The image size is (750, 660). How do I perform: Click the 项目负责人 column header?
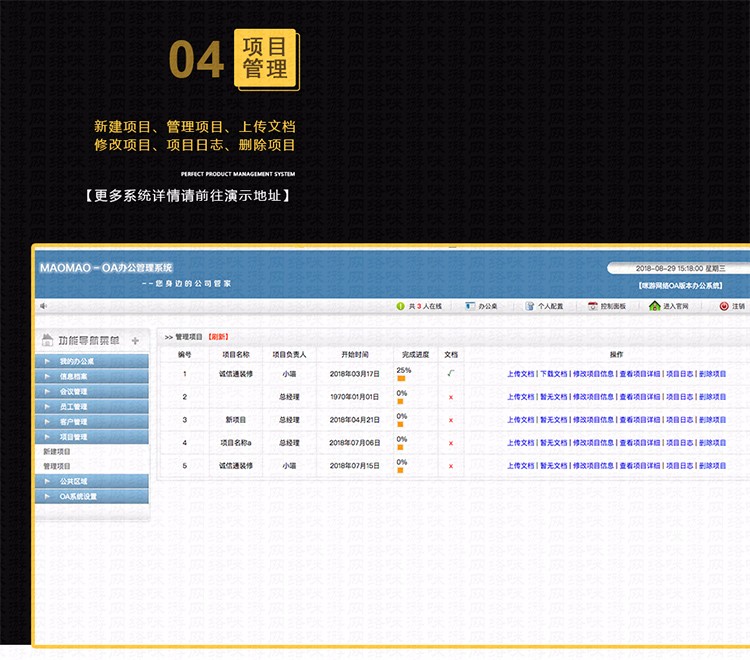289,354
